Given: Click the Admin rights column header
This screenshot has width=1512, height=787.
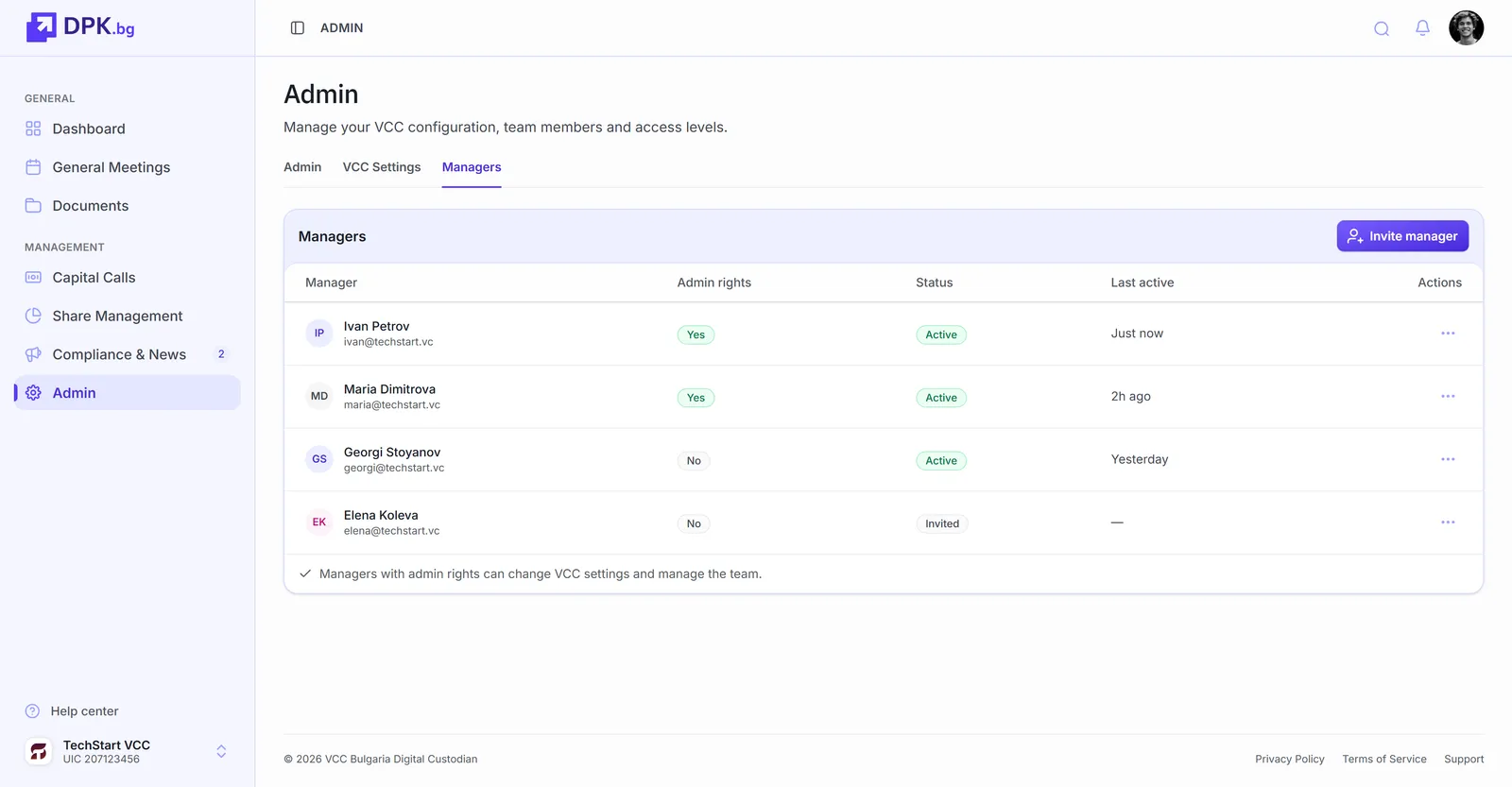Looking at the screenshot, I should click(x=714, y=282).
